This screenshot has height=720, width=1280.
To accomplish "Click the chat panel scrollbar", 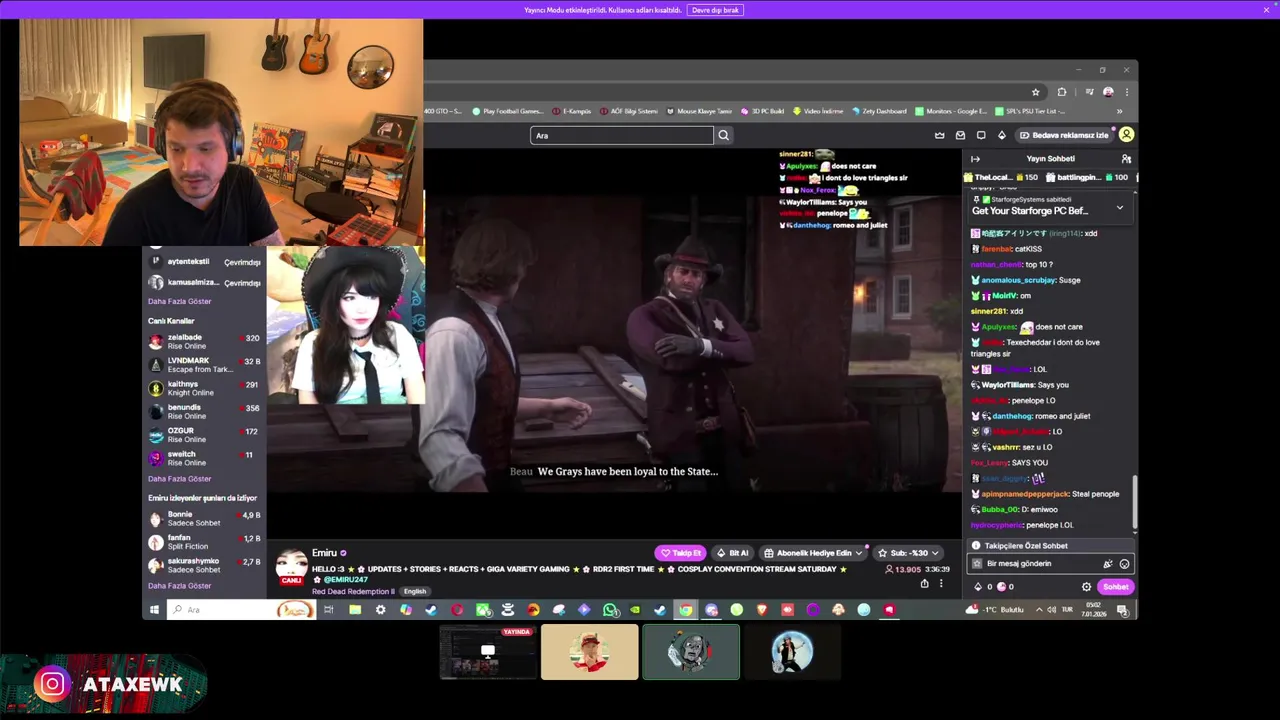I will 1134,501.
